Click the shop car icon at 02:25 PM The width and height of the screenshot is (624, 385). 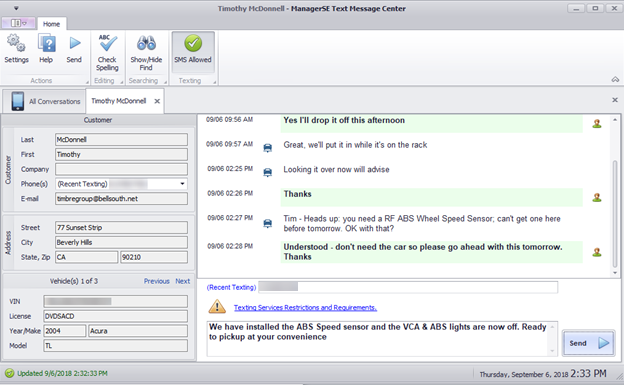pos(267,172)
